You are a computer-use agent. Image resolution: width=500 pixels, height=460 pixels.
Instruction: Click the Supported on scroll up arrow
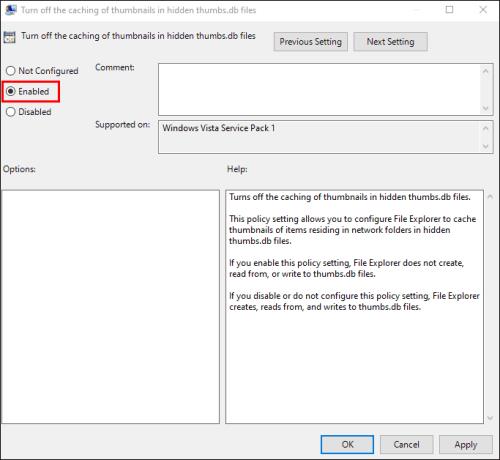pyautogui.click(x=486, y=128)
